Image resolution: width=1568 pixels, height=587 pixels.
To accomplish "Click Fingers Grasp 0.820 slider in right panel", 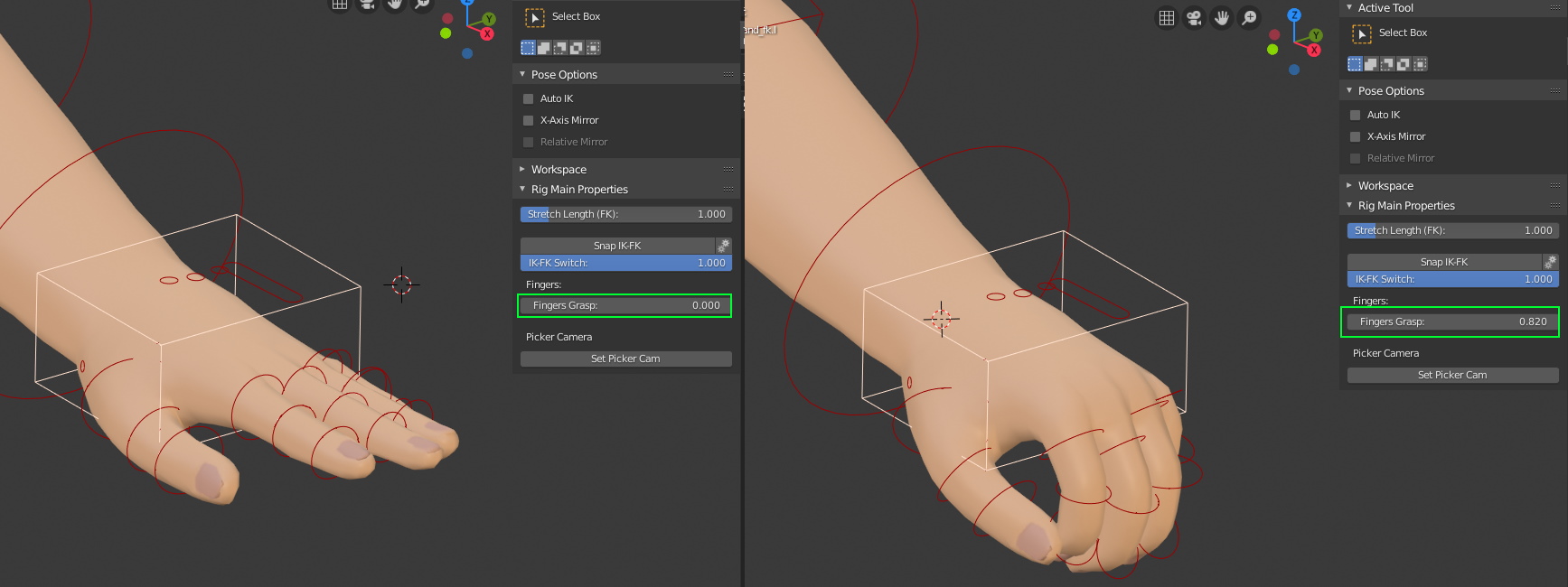I will pos(1452,321).
